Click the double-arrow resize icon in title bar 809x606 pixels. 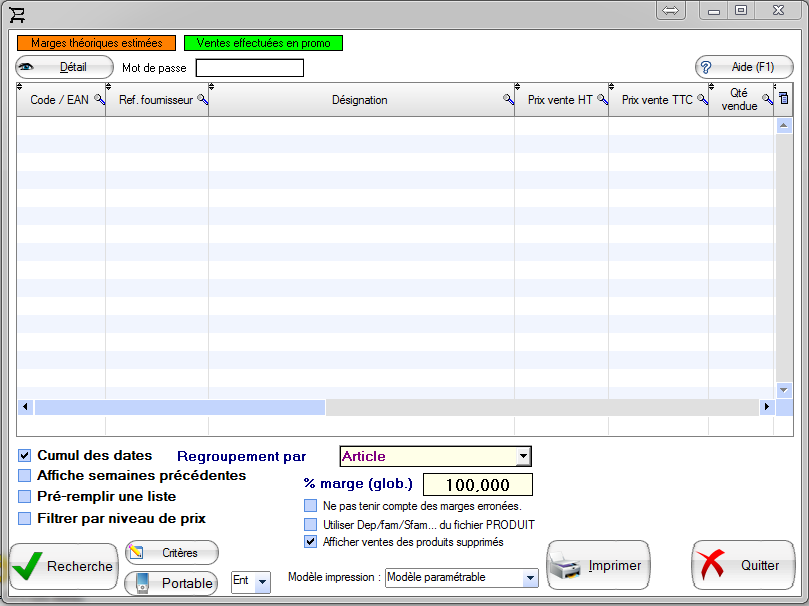pos(671,10)
